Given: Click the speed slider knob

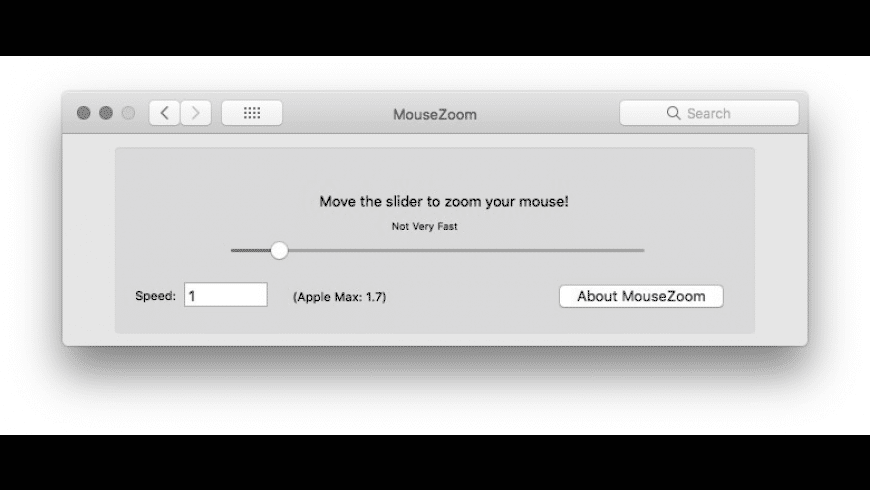Looking at the screenshot, I should 279,250.
